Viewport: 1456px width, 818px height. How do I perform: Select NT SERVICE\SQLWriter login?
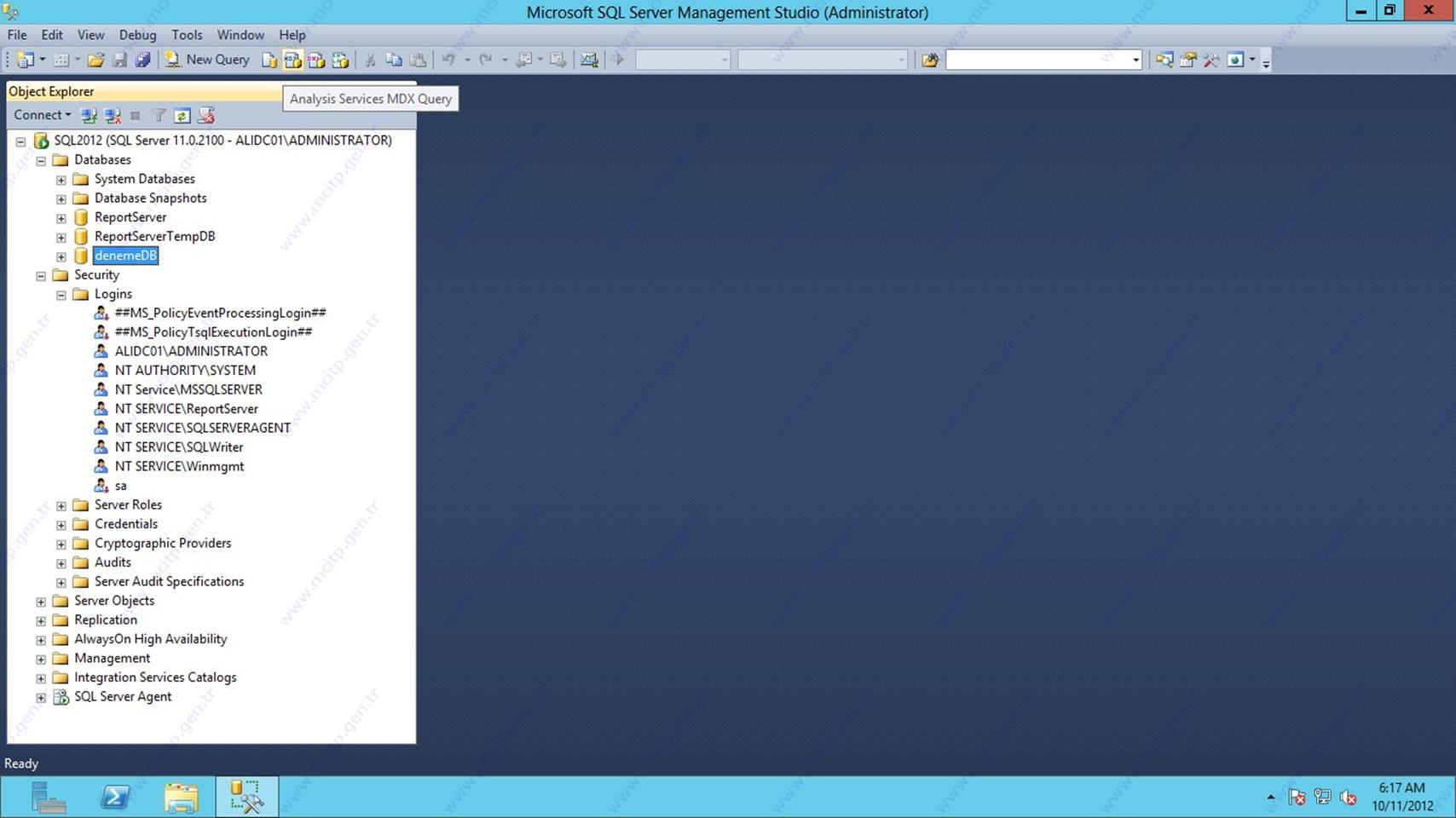click(179, 447)
